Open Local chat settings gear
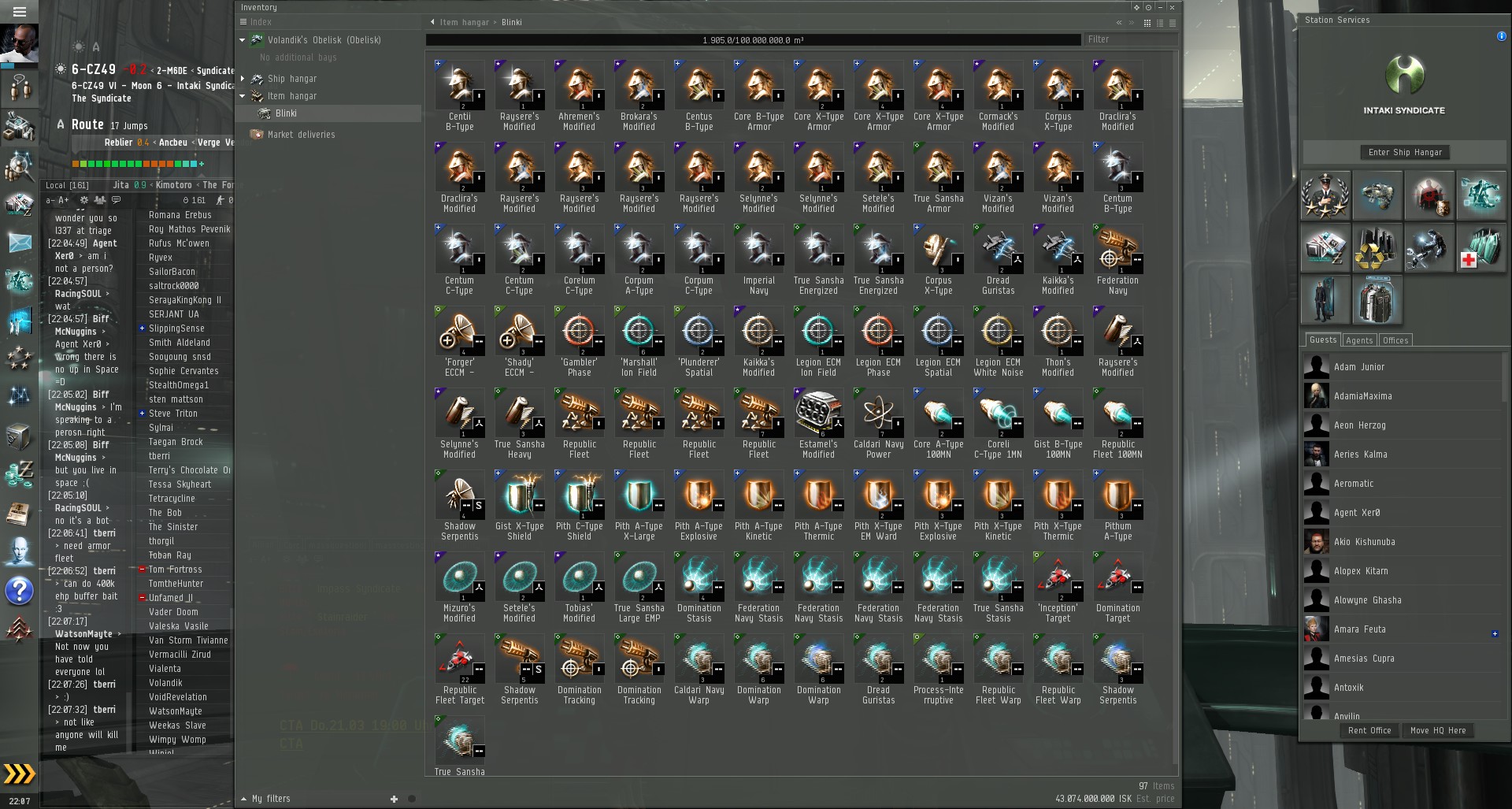The height and width of the screenshot is (809, 1512). tap(84, 200)
